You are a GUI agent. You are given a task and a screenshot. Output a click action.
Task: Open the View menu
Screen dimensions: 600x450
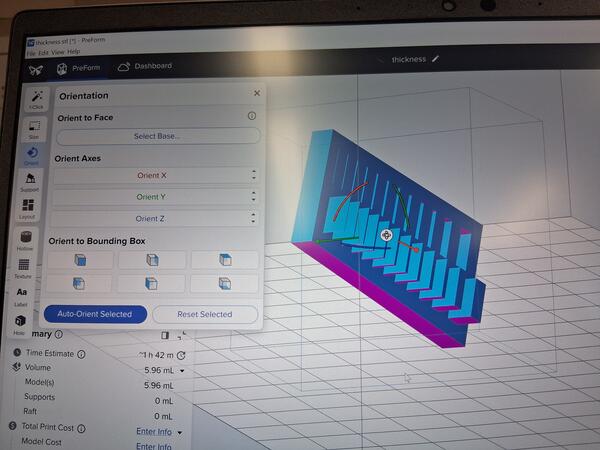[58, 52]
